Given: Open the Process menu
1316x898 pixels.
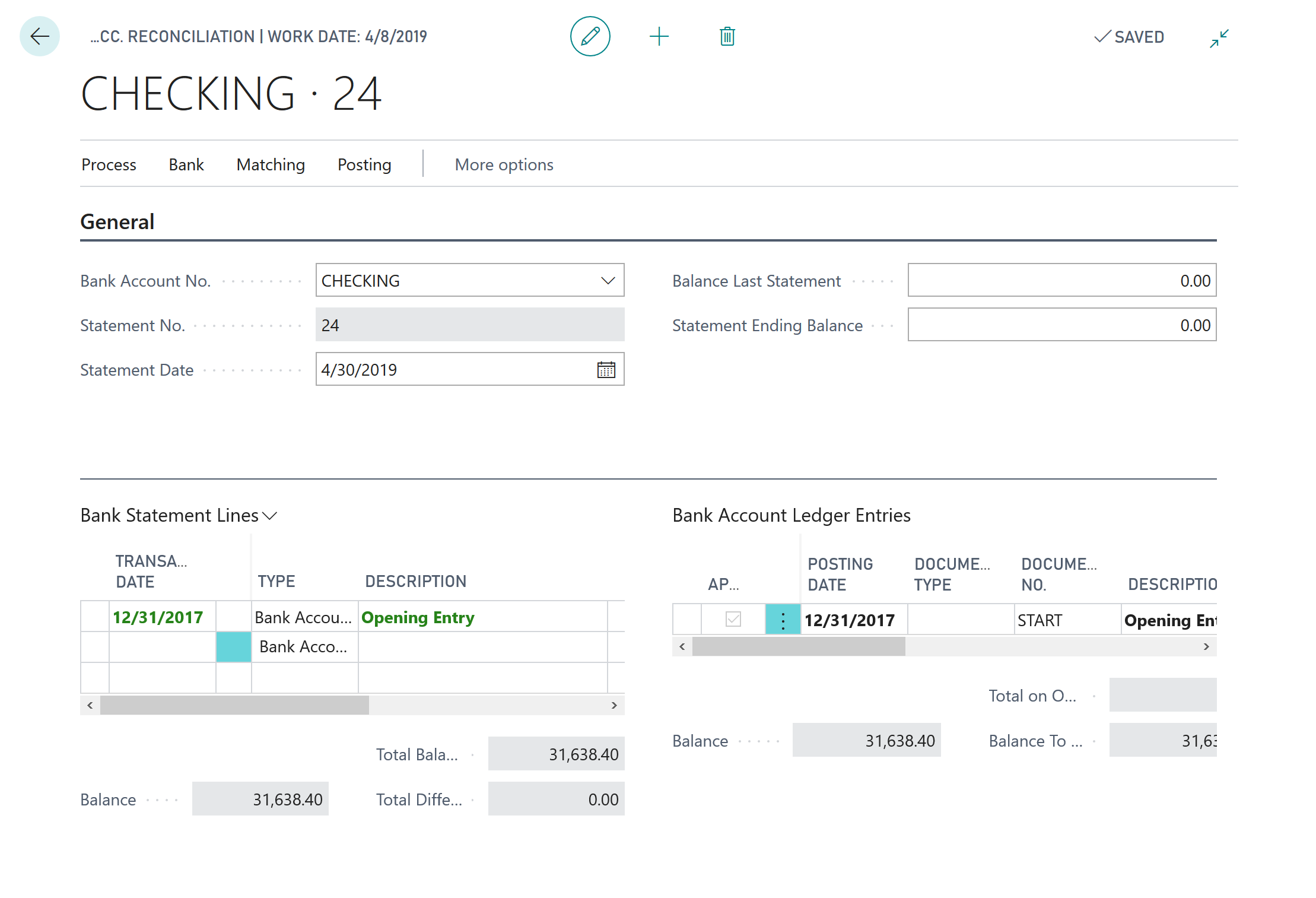Looking at the screenshot, I should point(109,164).
